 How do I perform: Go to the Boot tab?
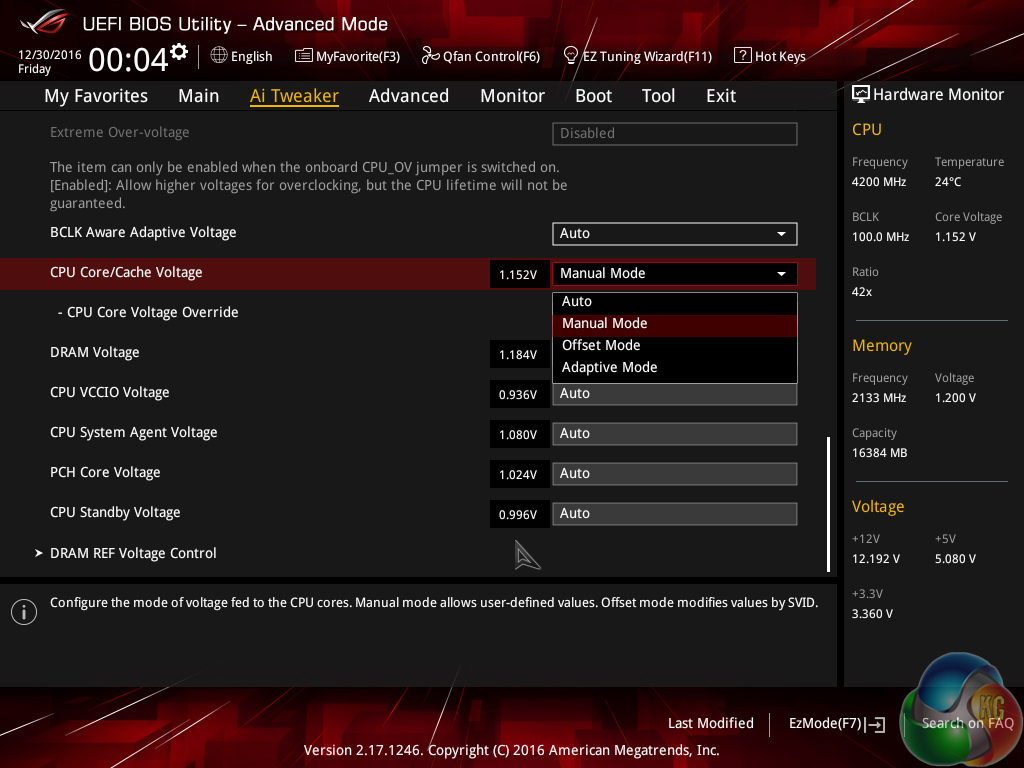593,96
